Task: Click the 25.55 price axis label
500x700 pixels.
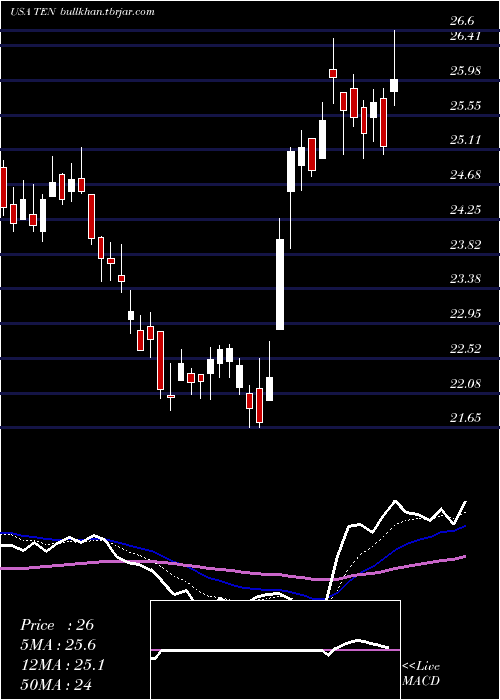Action: point(466,105)
